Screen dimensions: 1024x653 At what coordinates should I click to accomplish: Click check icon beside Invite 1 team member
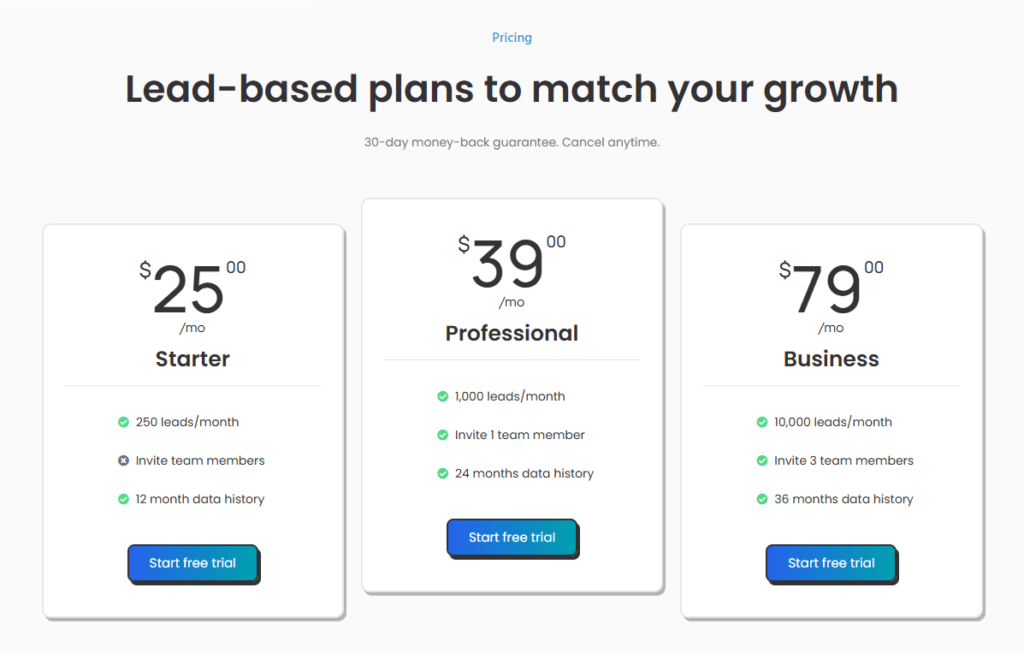(x=442, y=435)
